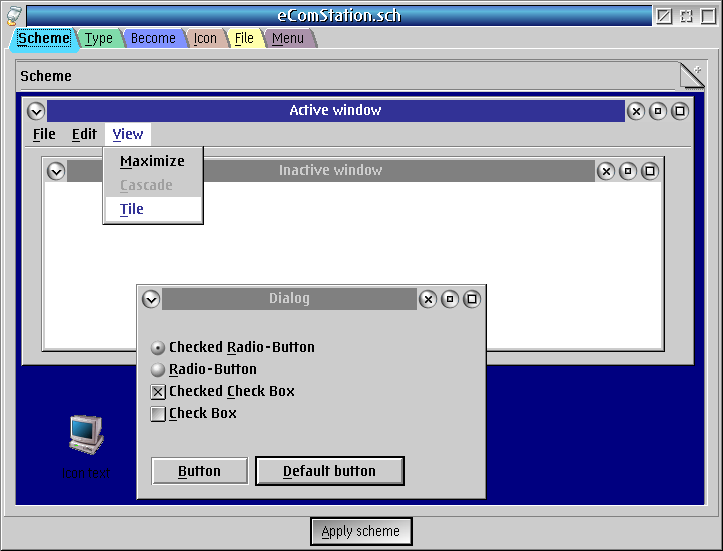Minimize the Dialog preview
Viewport: 723px width, 551px height.
click(450, 299)
